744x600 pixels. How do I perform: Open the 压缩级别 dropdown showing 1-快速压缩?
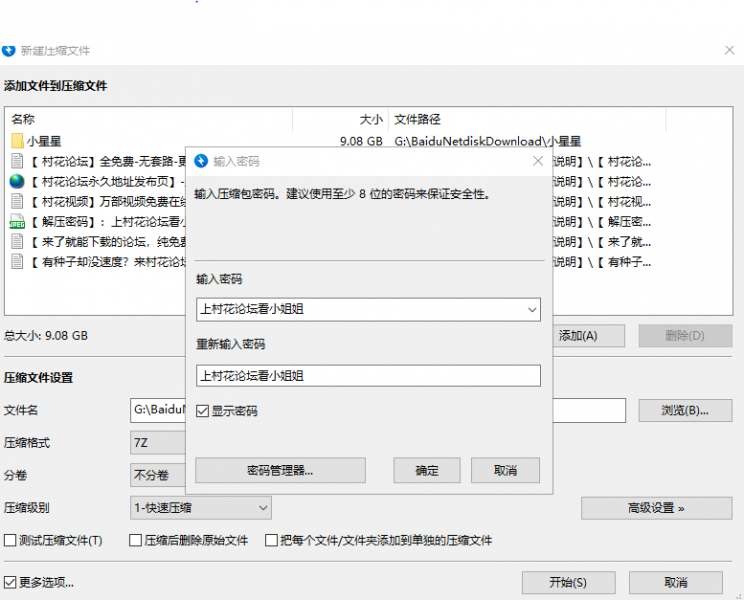(x=200, y=508)
